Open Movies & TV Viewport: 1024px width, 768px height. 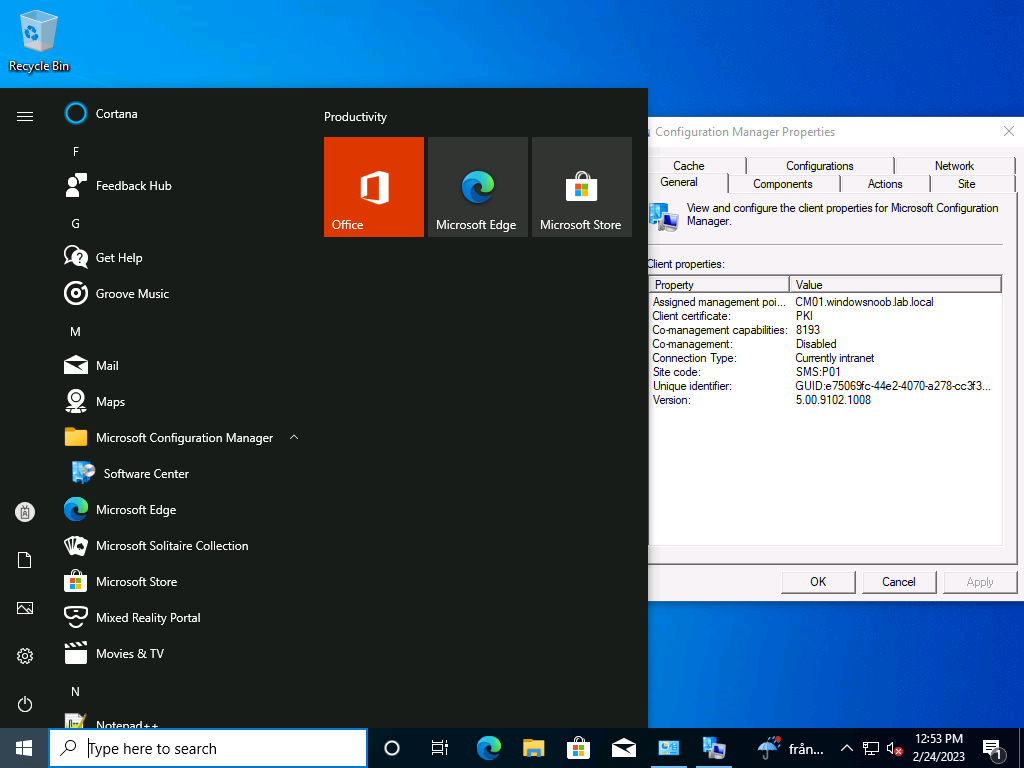click(180, 653)
